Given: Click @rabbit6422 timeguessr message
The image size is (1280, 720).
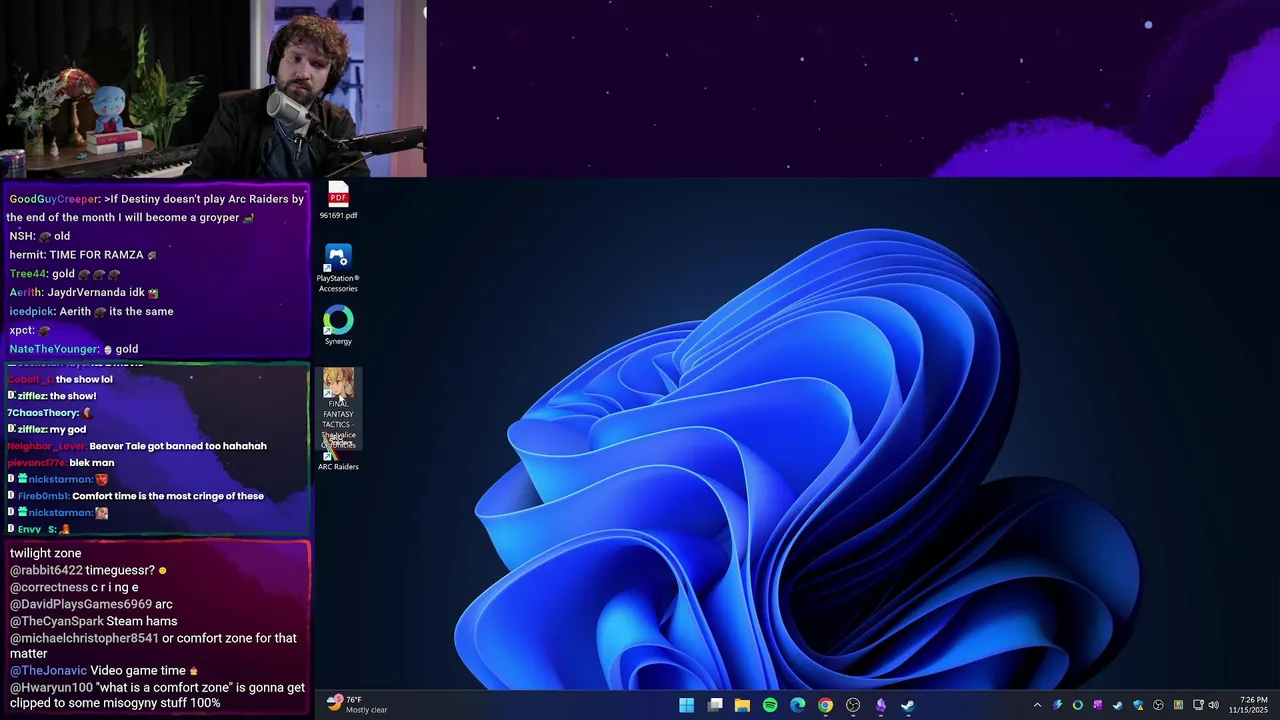Looking at the screenshot, I should (x=88, y=570).
